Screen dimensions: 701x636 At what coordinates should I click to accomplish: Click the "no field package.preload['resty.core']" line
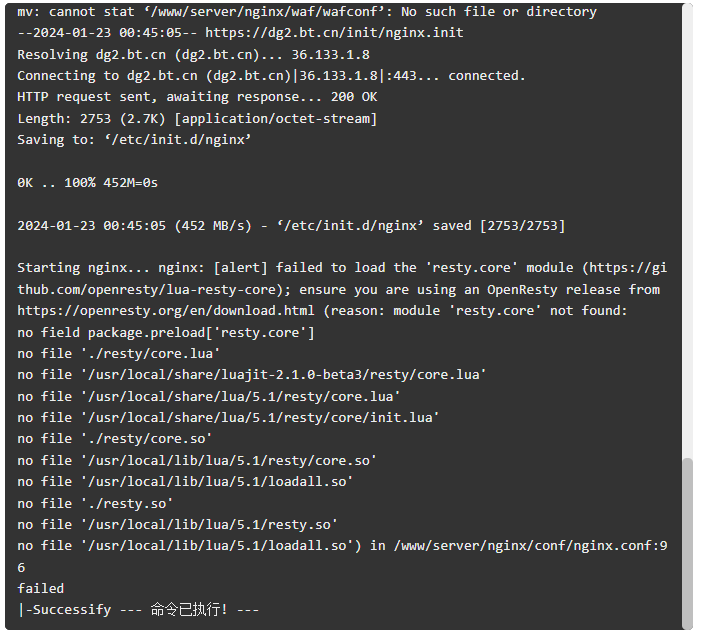click(166, 333)
